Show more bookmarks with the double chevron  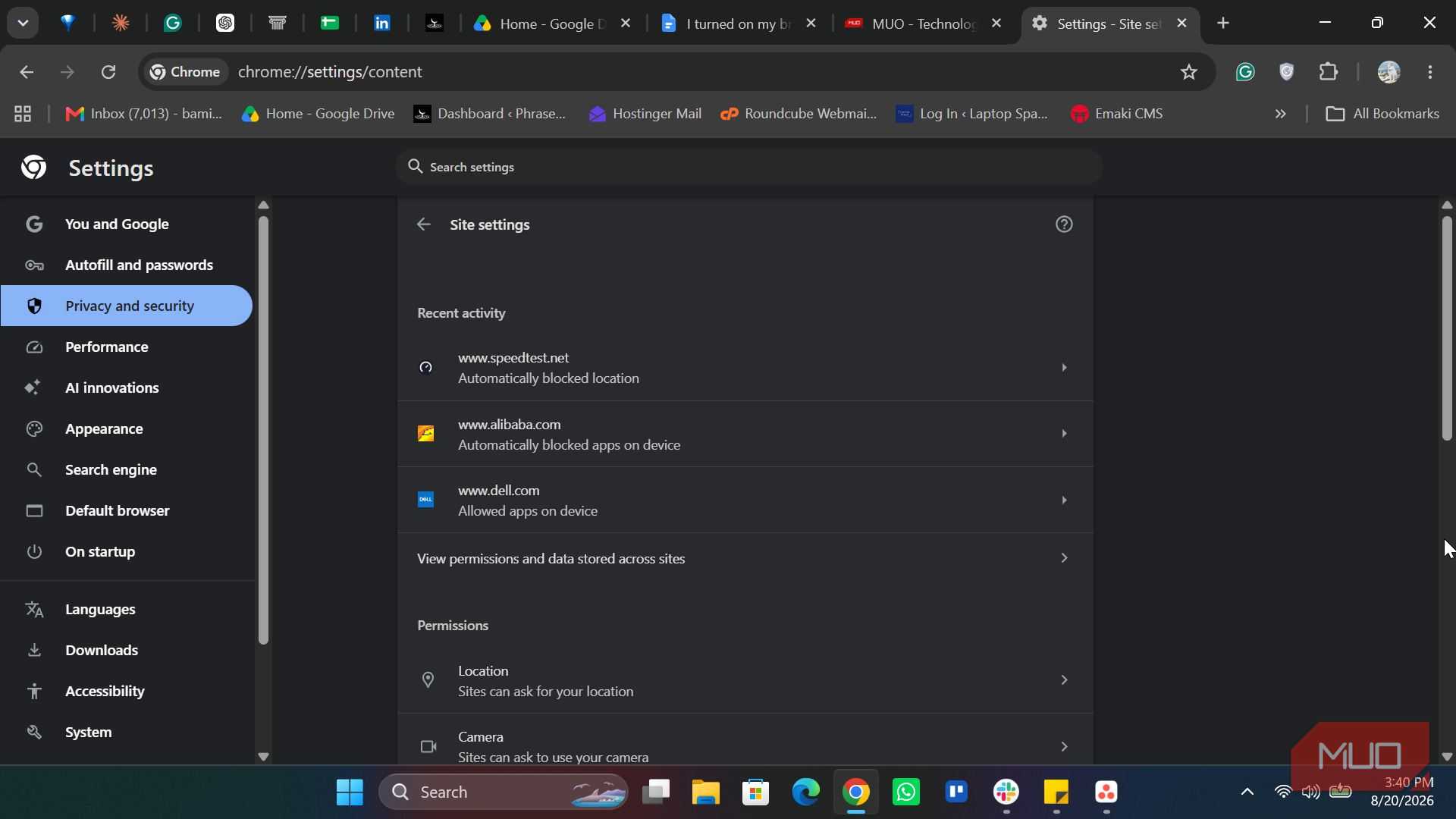coord(1281,114)
